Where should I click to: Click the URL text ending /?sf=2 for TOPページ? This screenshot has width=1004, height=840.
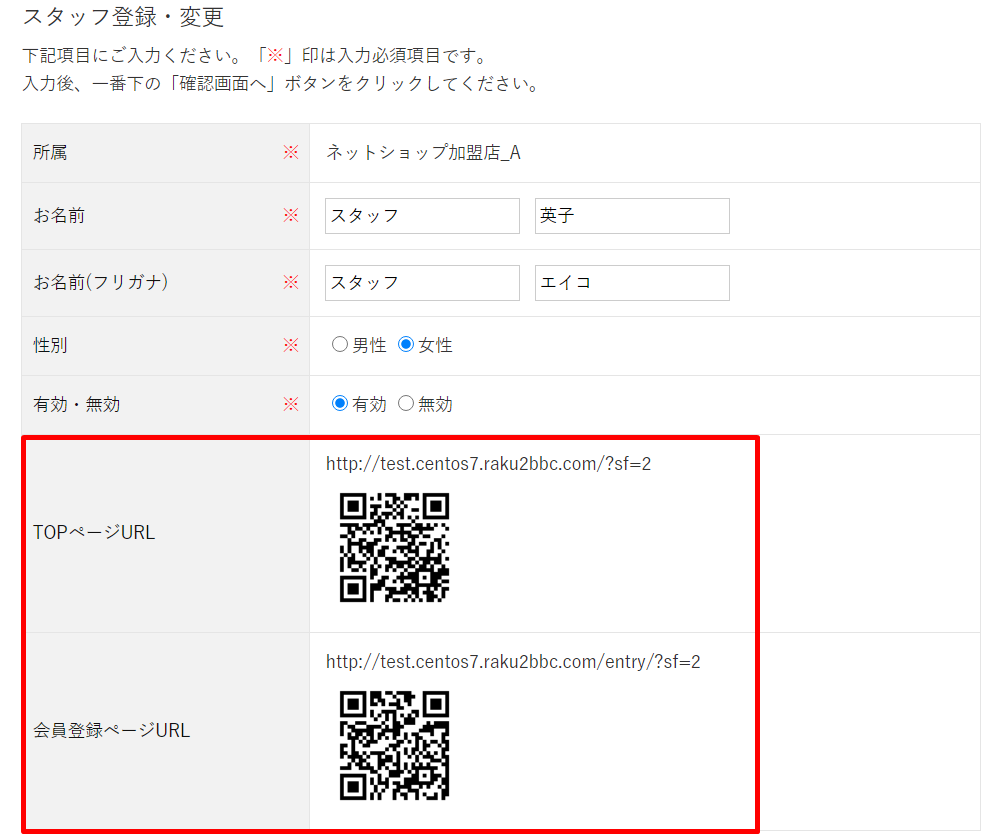point(488,464)
